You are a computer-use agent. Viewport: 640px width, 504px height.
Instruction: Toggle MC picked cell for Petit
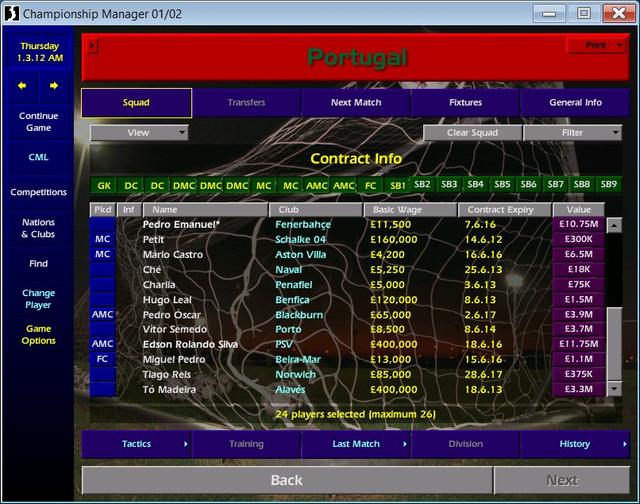tap(102, 239)
